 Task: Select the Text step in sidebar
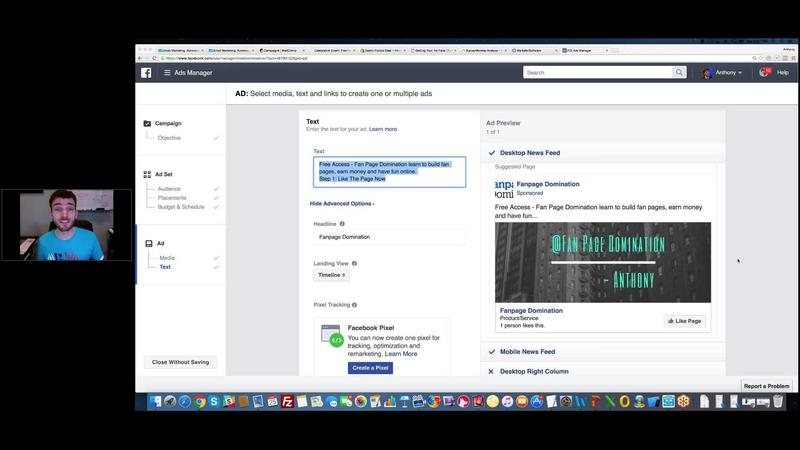(165, 267)
